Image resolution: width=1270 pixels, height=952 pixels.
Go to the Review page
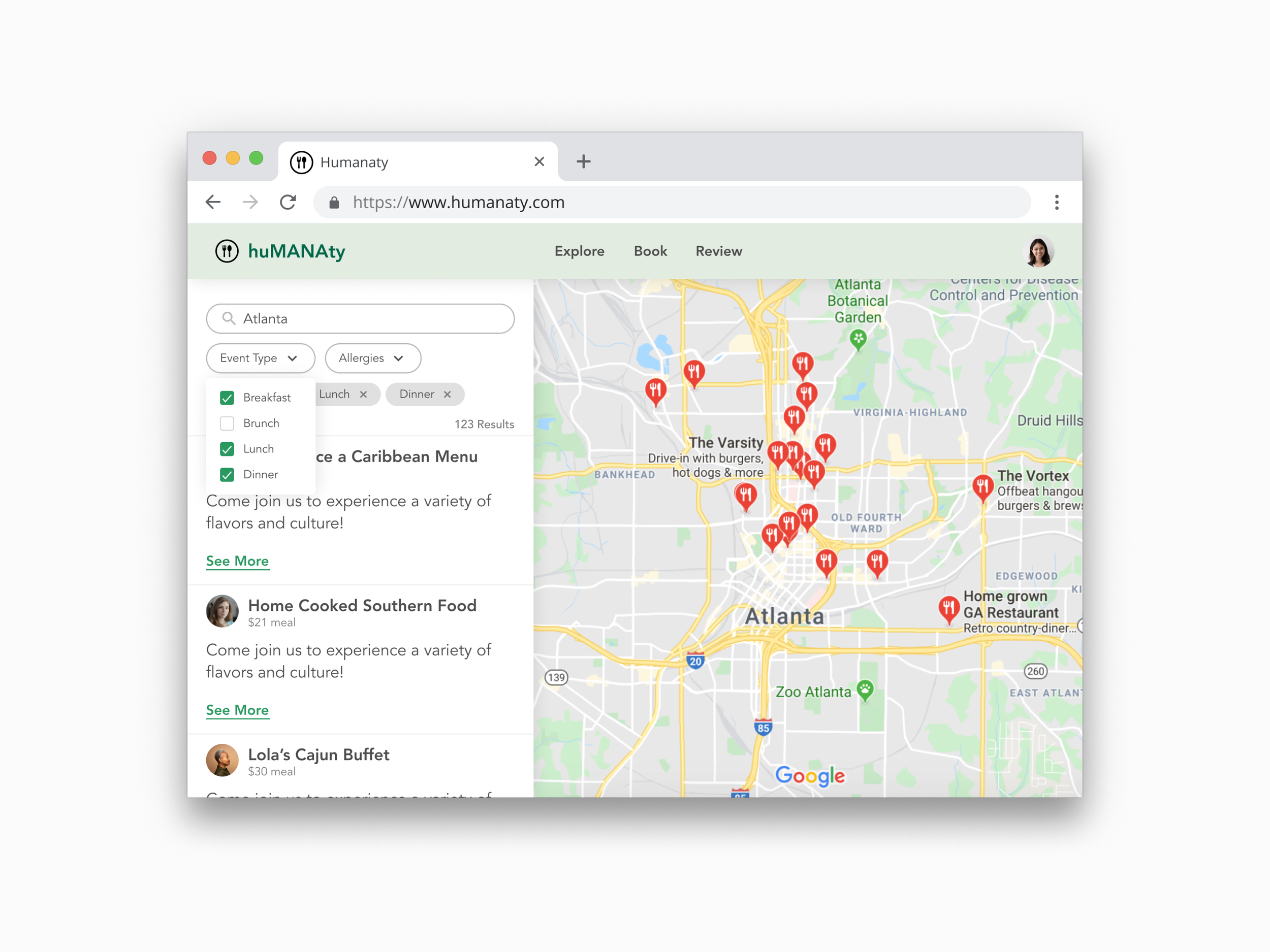pyautogui.click(x=718, y=251)
